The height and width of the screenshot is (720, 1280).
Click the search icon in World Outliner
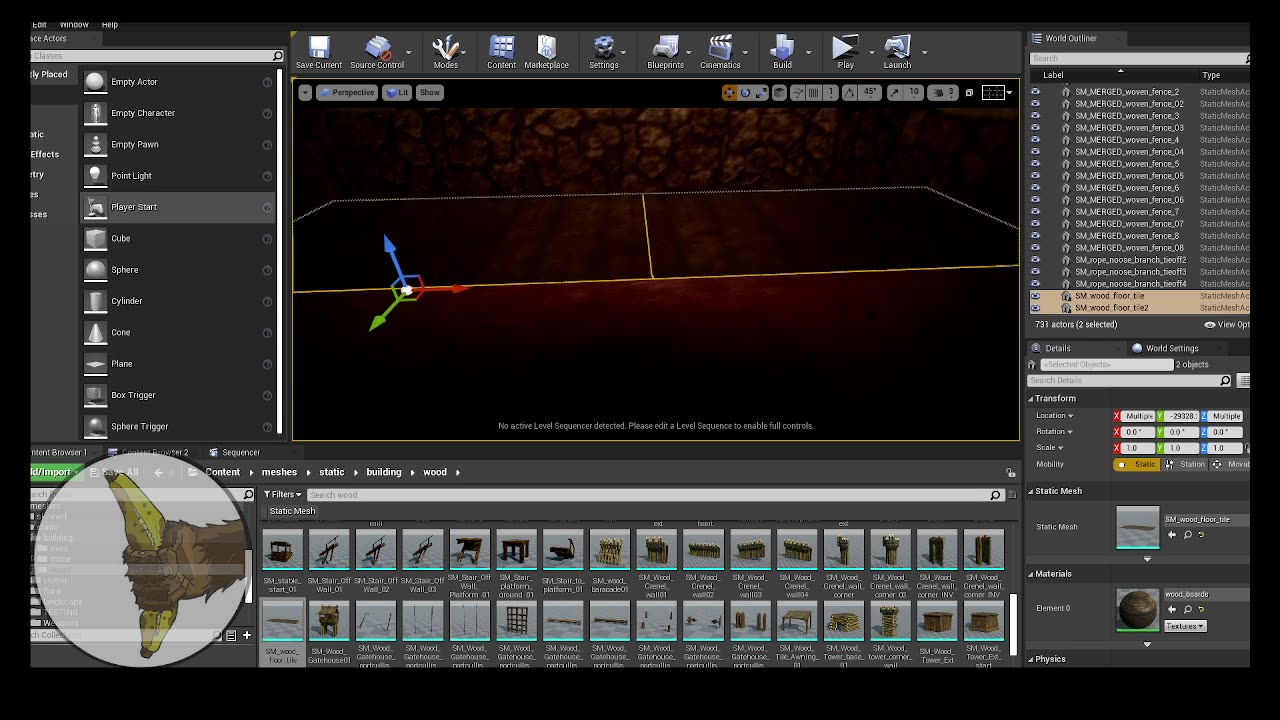(x=1250, y=58)
